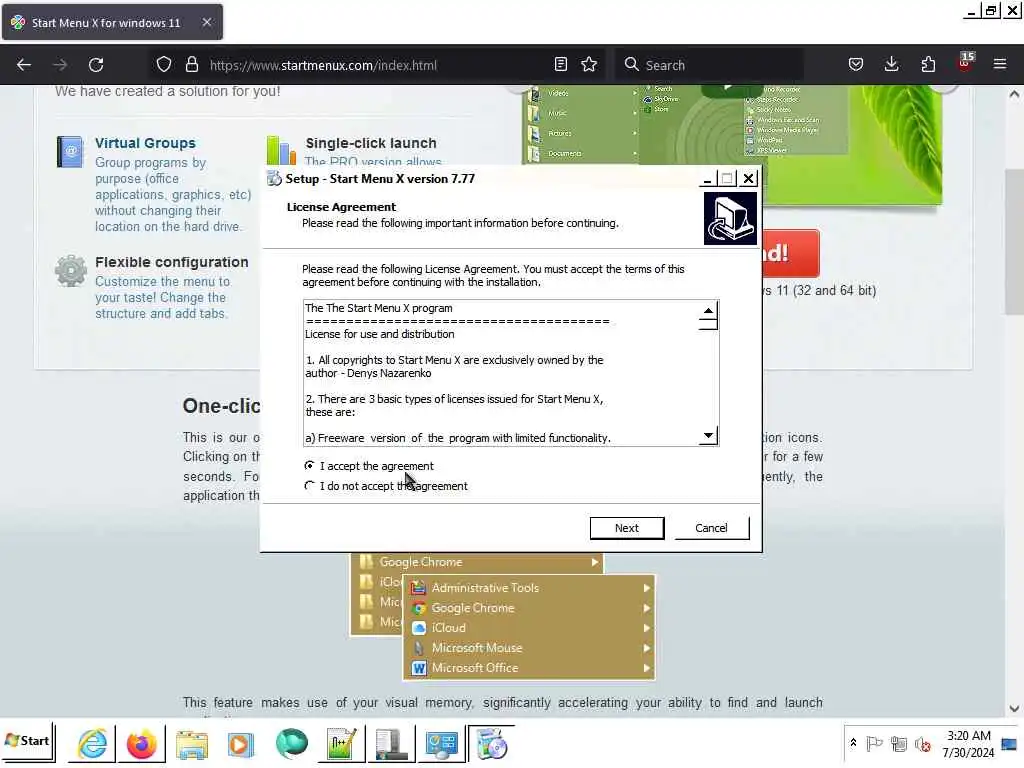Show hidden tray icons arrow
This screenshot has height=768, width=1024.
pyautogui.click(x=853, y=743)
